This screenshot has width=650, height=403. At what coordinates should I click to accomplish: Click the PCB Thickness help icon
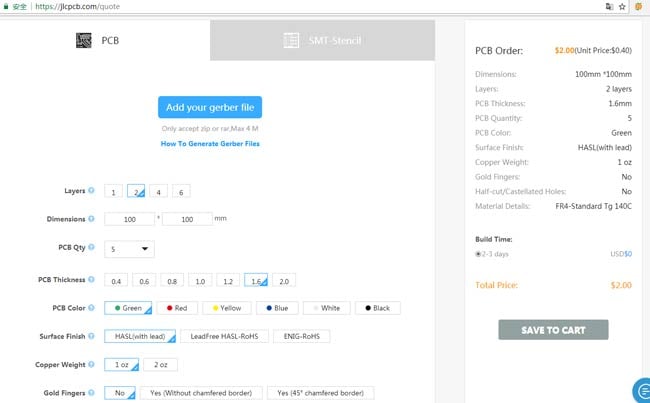pos(92,280)
